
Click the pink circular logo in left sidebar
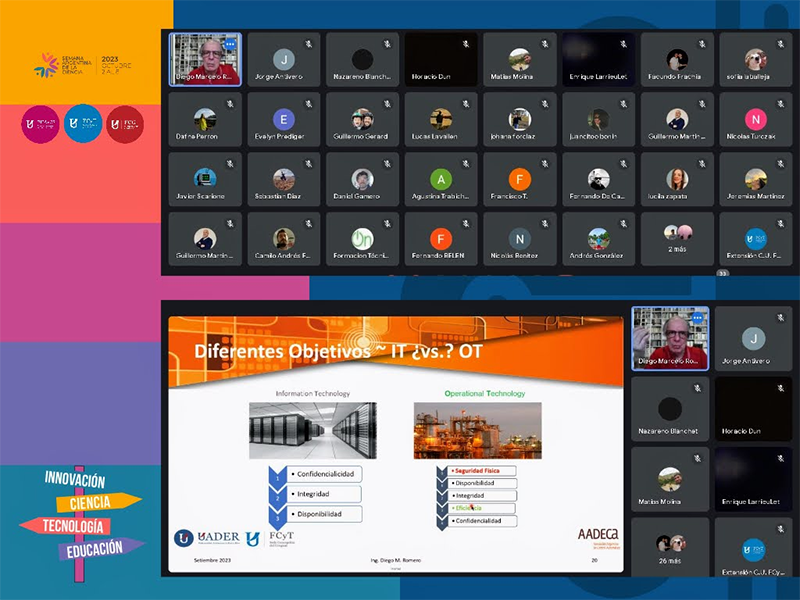pos(39,124)
